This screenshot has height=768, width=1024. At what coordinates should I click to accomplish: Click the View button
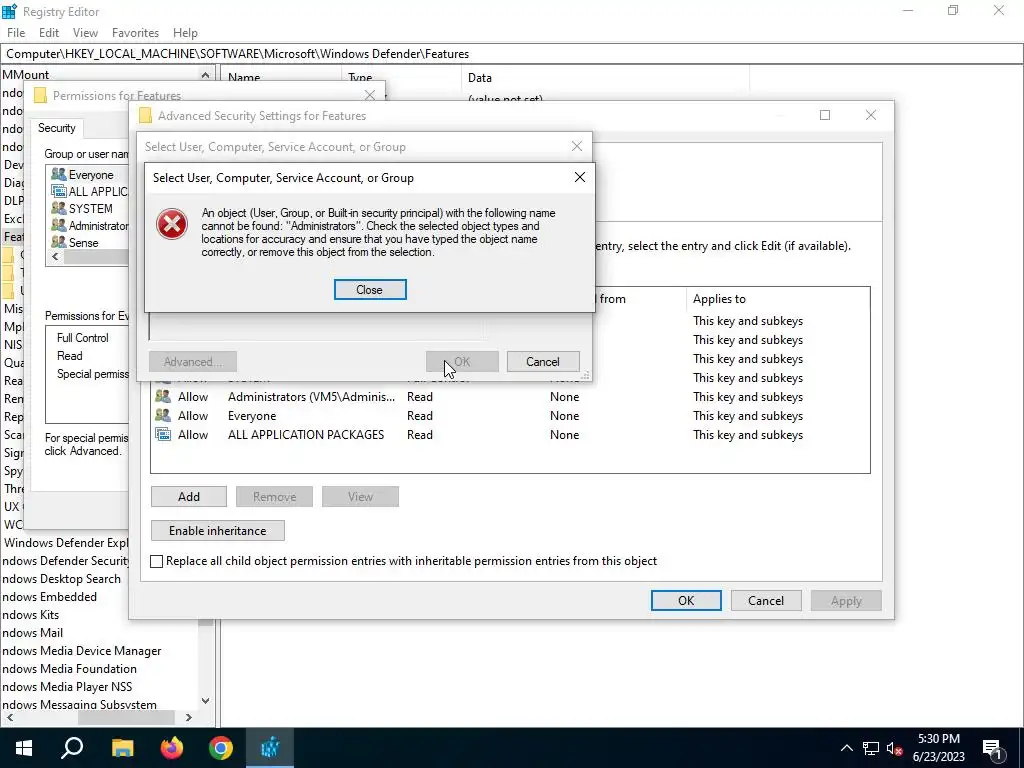pos(360,496)
